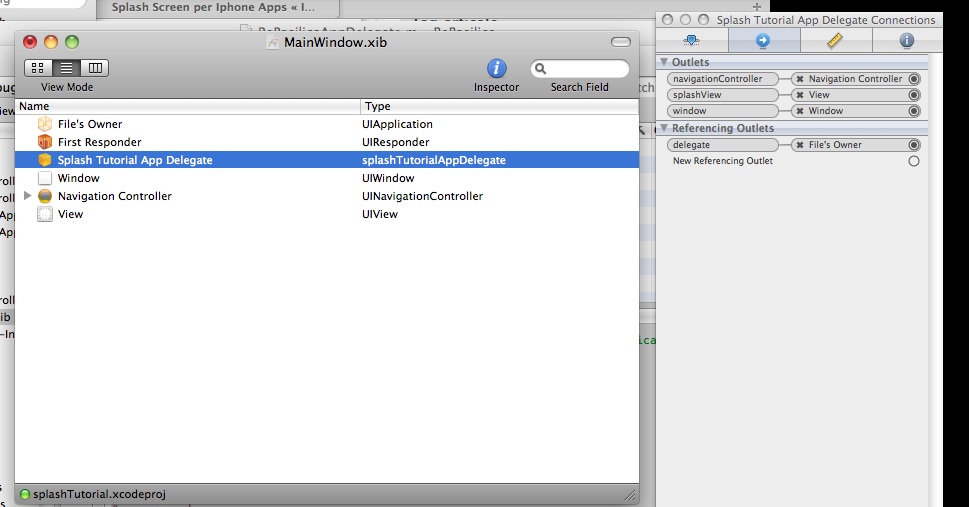
Task: Collapse the Outlets section
Action: point(664,63)
